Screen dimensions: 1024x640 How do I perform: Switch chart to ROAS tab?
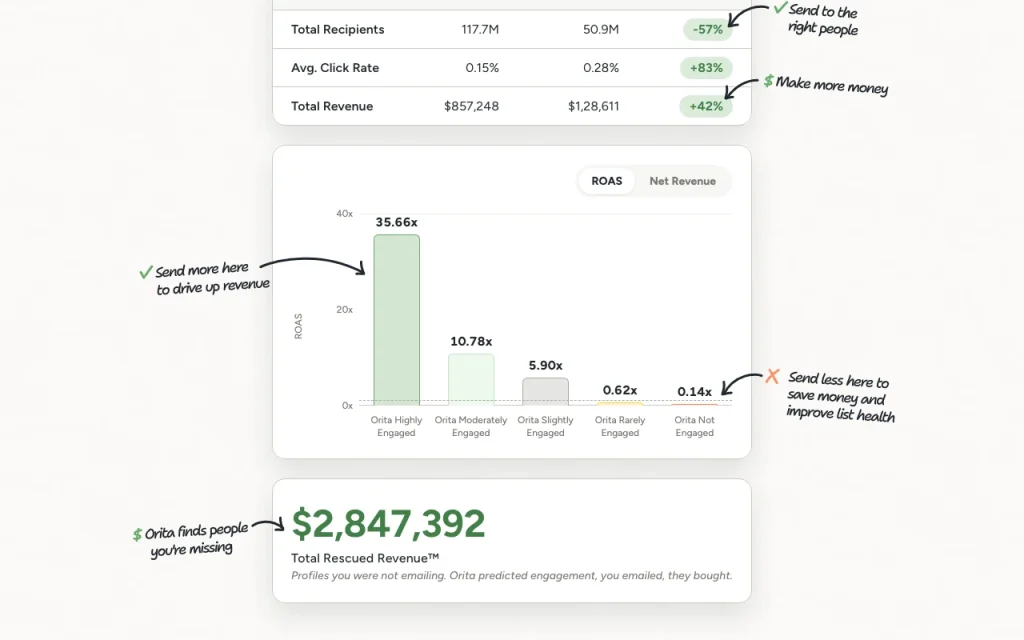[x=607, y=181]
